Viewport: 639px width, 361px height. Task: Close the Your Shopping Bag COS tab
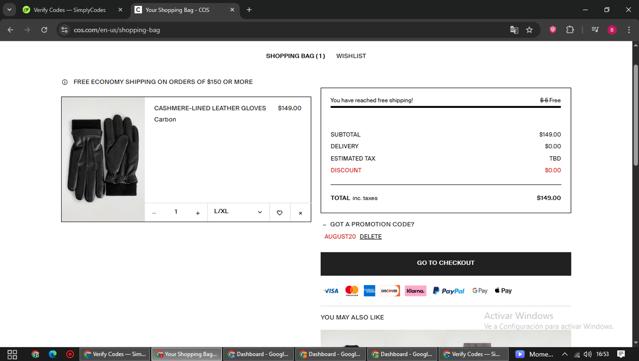pos(232,10)
